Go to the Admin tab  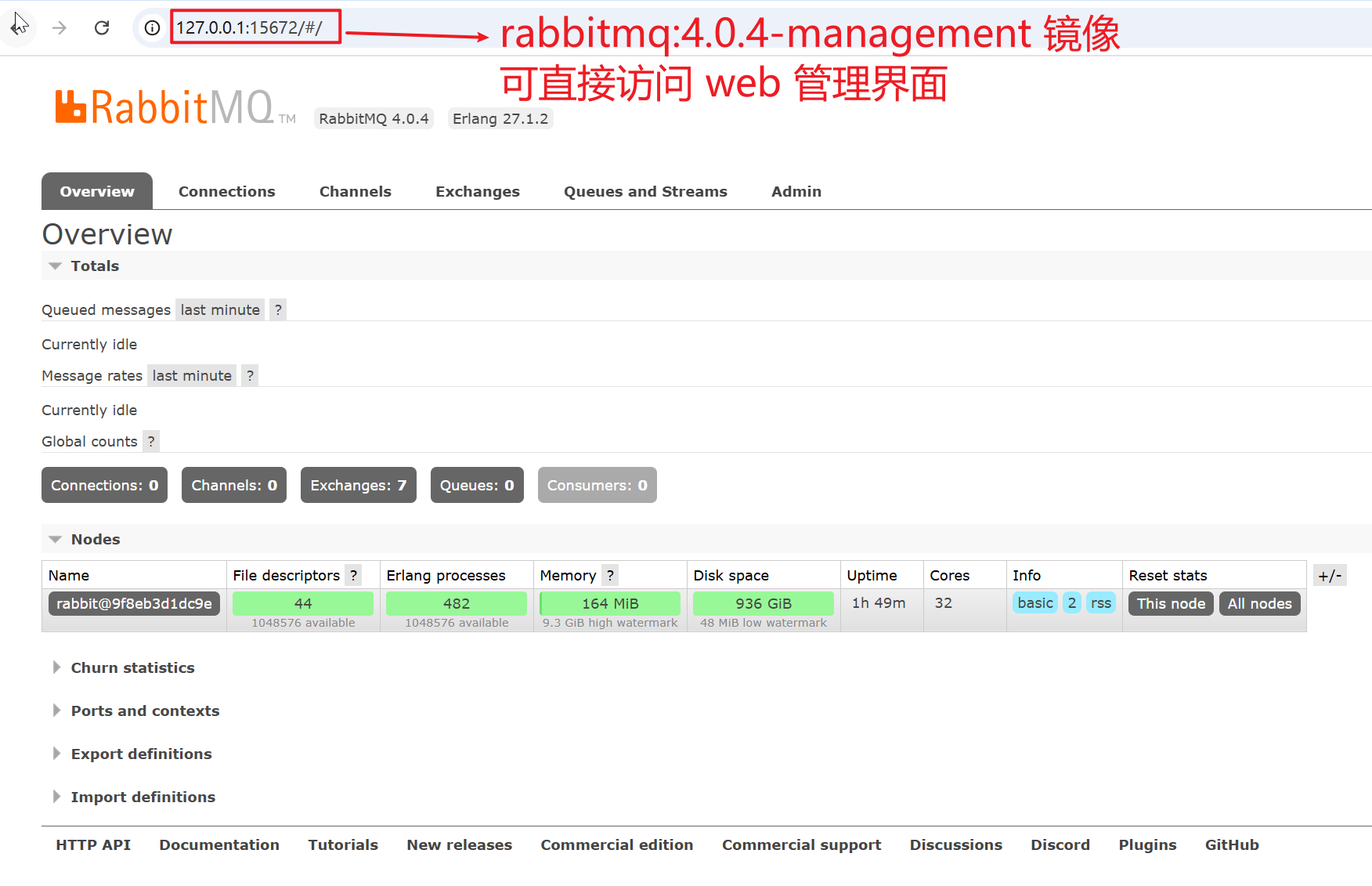pyautogui.click(x=796, y=191)
